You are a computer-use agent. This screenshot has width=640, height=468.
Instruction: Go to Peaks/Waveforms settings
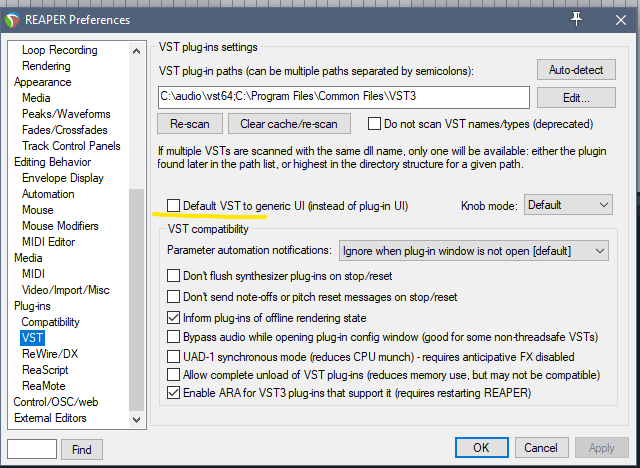66,114
